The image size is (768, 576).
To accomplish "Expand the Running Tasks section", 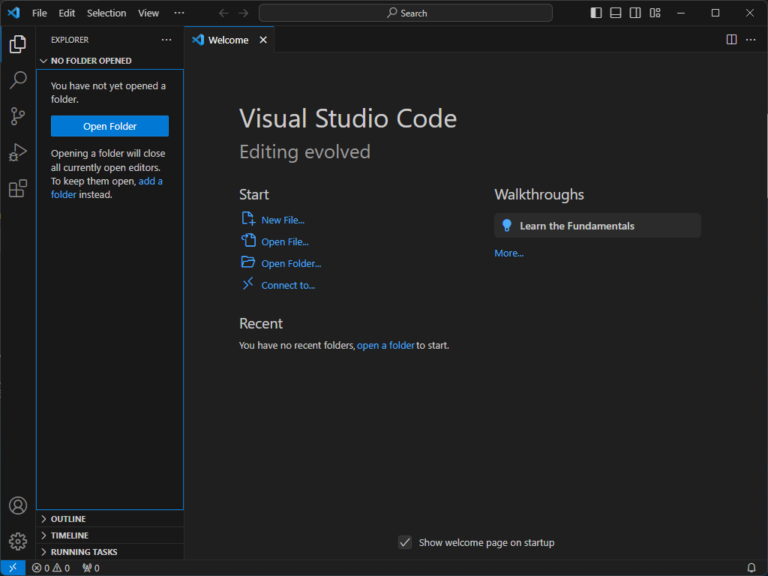I will [84, 552].
